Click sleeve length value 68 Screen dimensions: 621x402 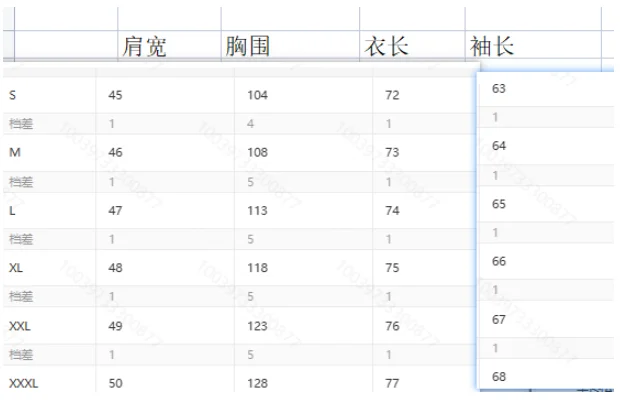tap(499, 377)
